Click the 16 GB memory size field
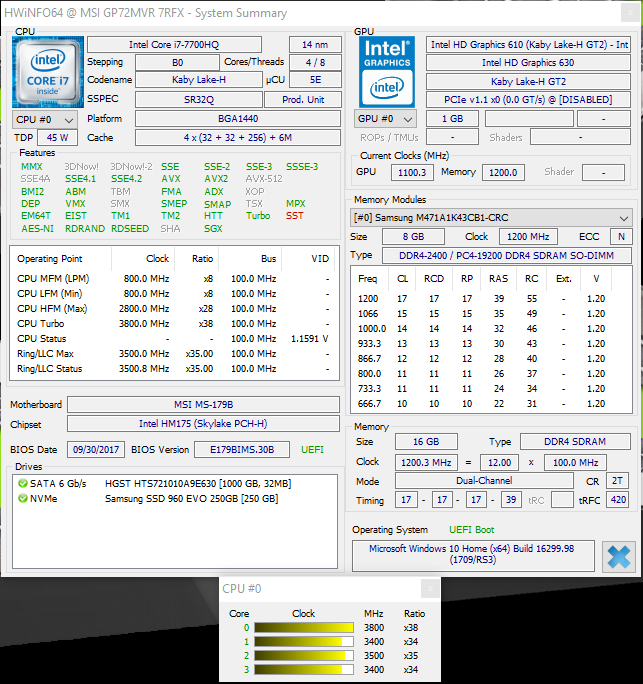The height and width of the screenshot is (684, 643). tap(426, 441)
